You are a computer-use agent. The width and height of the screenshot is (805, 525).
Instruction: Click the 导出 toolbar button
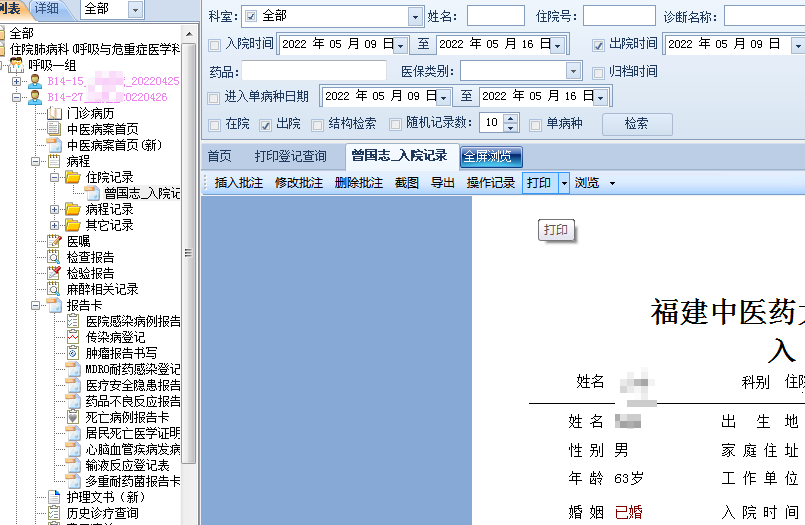click(443, 183)
